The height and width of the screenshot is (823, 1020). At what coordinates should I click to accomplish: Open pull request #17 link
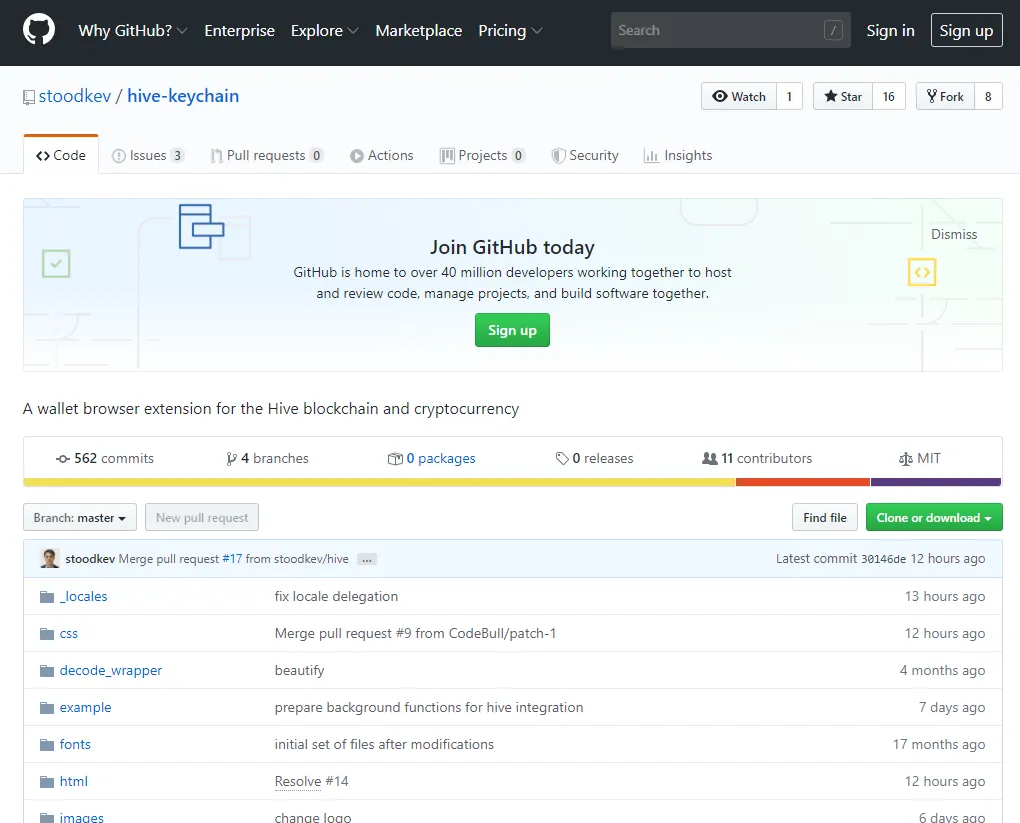(232, 559)
